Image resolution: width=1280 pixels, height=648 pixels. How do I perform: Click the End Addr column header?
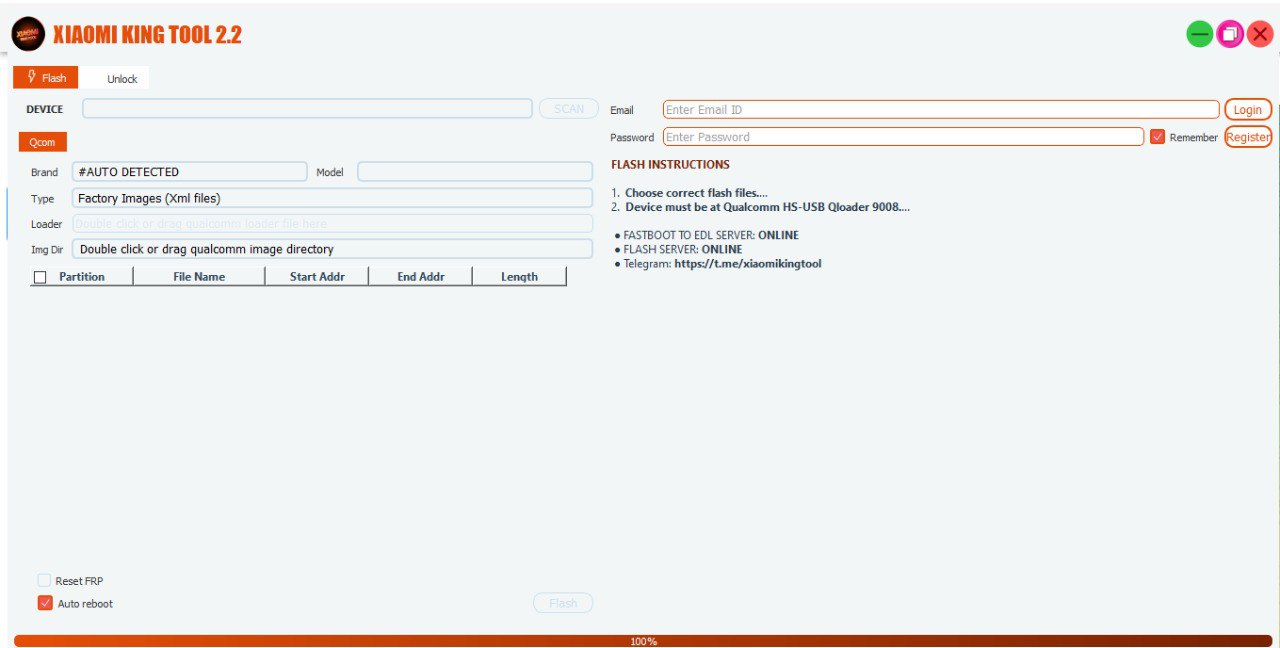421,277
